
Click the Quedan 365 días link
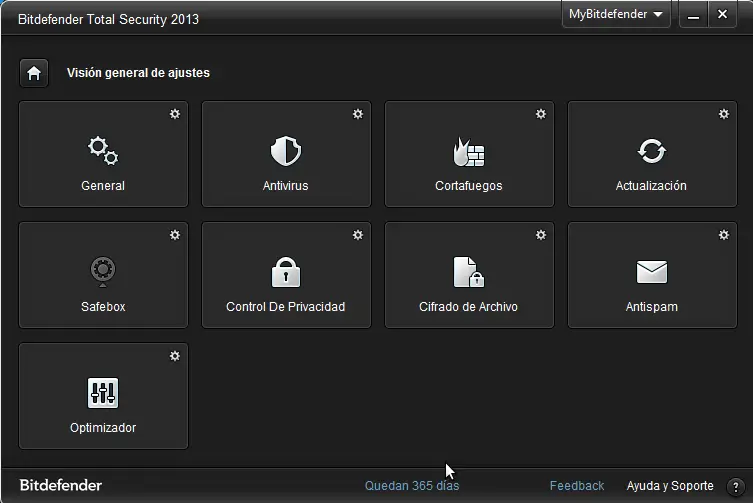412,486
